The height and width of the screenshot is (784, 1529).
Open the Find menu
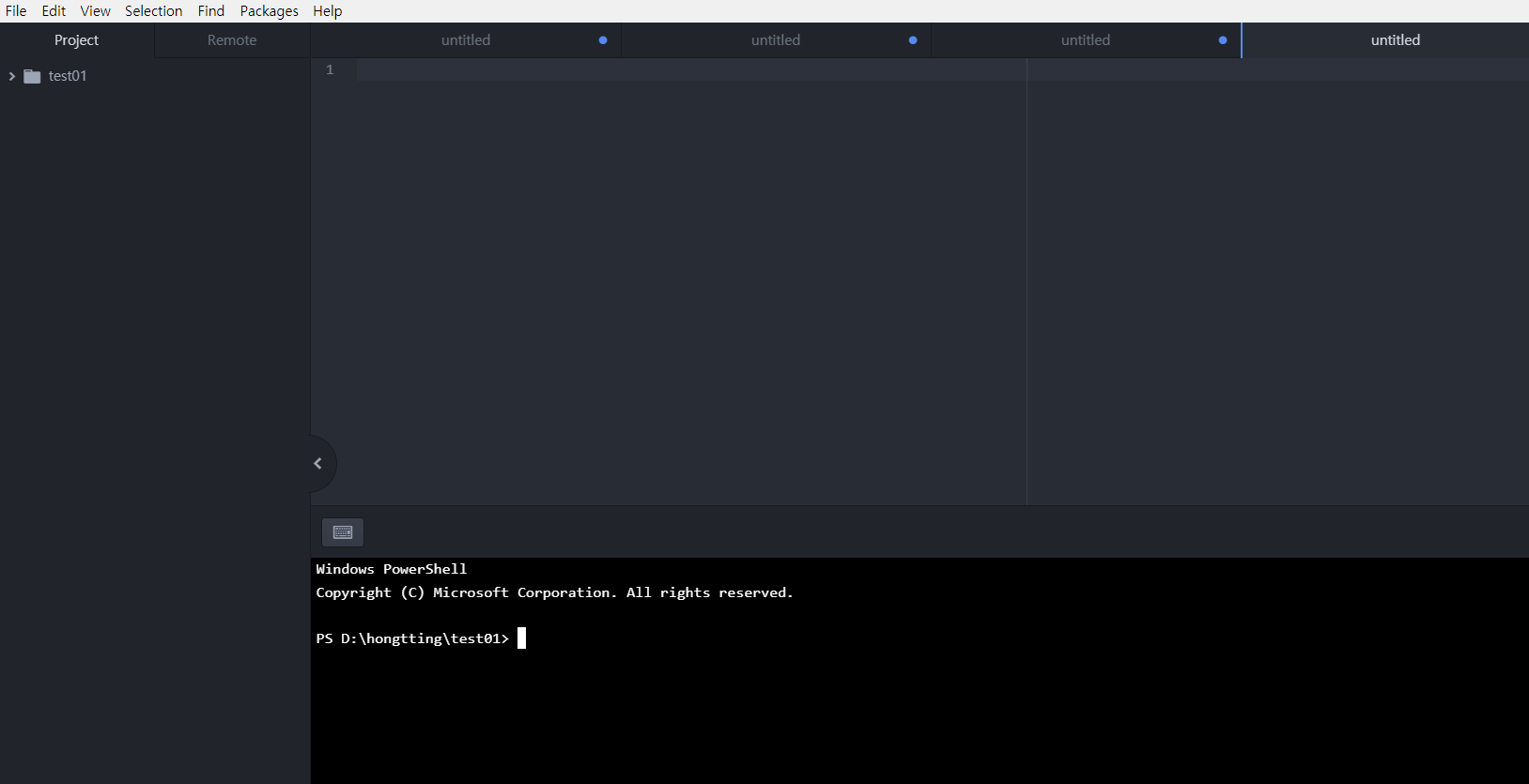coord(211,11)
